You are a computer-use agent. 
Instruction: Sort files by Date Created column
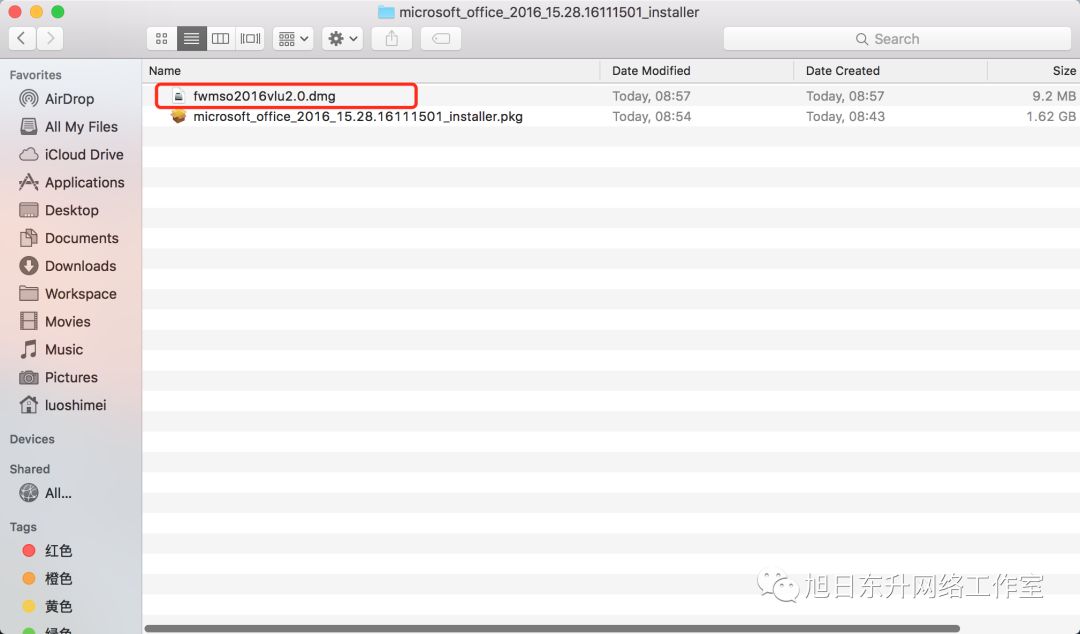coord(891,71)
